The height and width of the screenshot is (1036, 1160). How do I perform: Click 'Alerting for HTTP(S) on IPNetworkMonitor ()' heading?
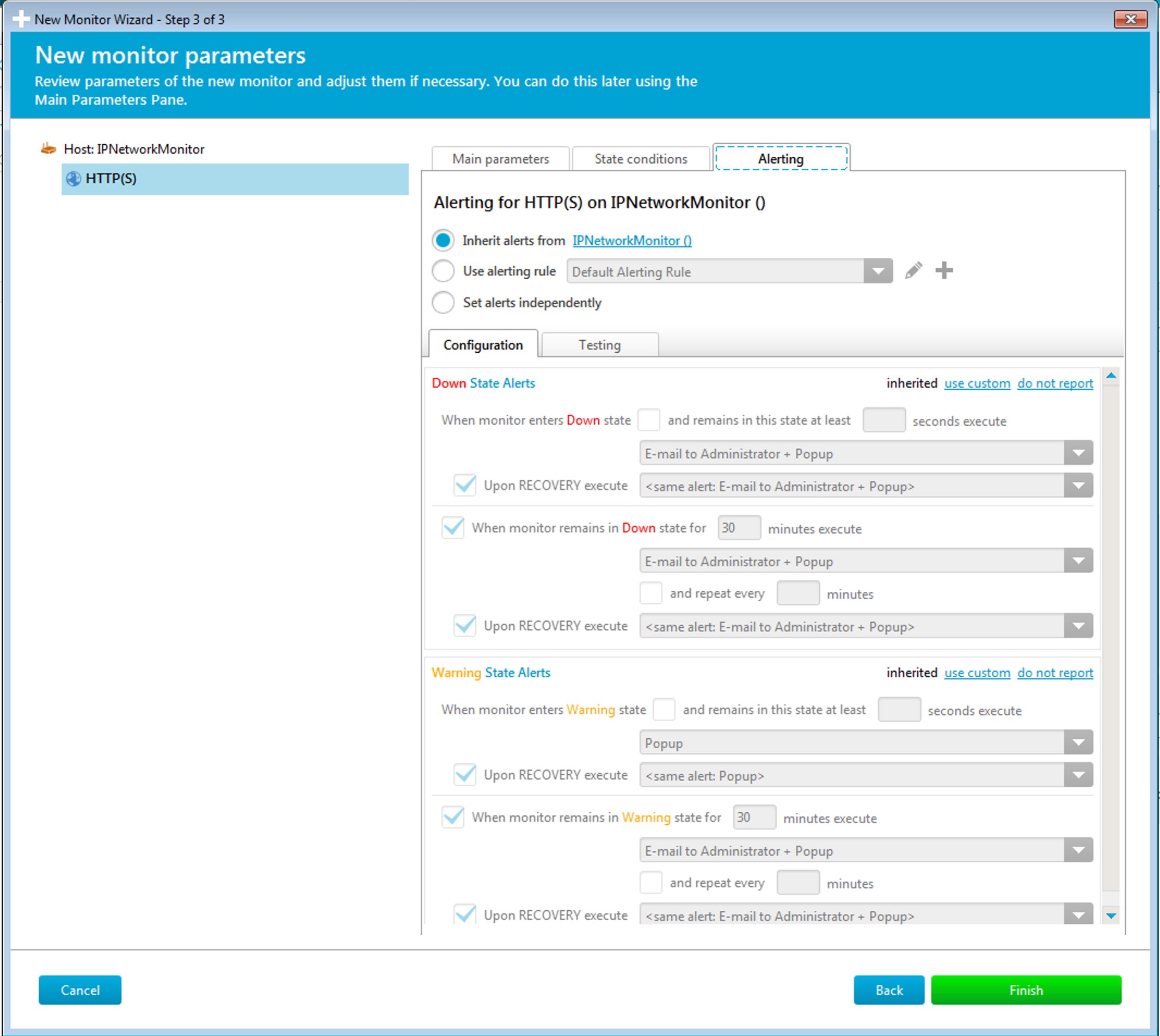[x=599, y=203]
